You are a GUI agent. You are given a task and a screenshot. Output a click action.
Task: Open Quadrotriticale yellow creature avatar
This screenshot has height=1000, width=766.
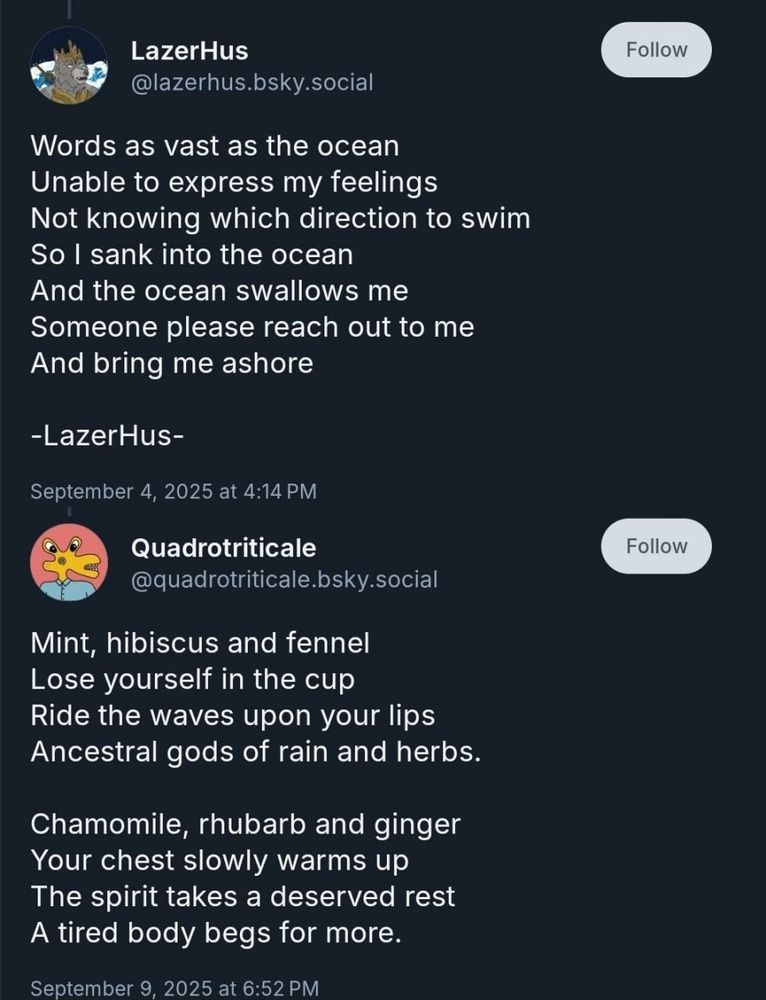click(x=69, y=562)
